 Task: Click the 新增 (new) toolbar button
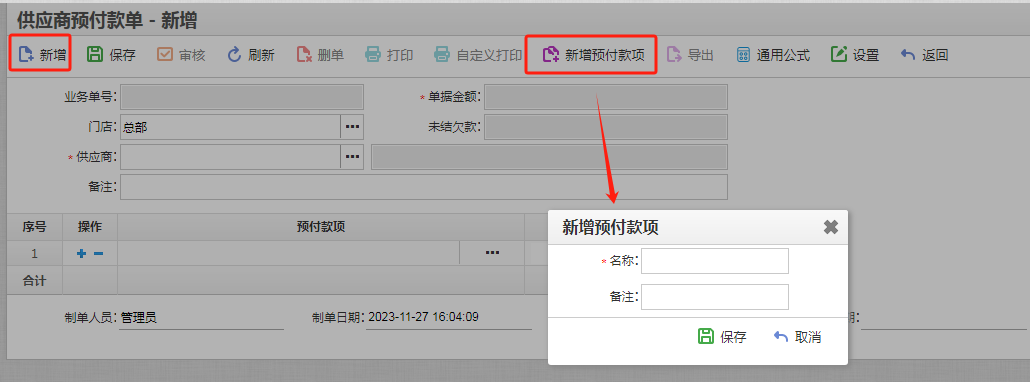pyautogui.click(x=42, y=55)
